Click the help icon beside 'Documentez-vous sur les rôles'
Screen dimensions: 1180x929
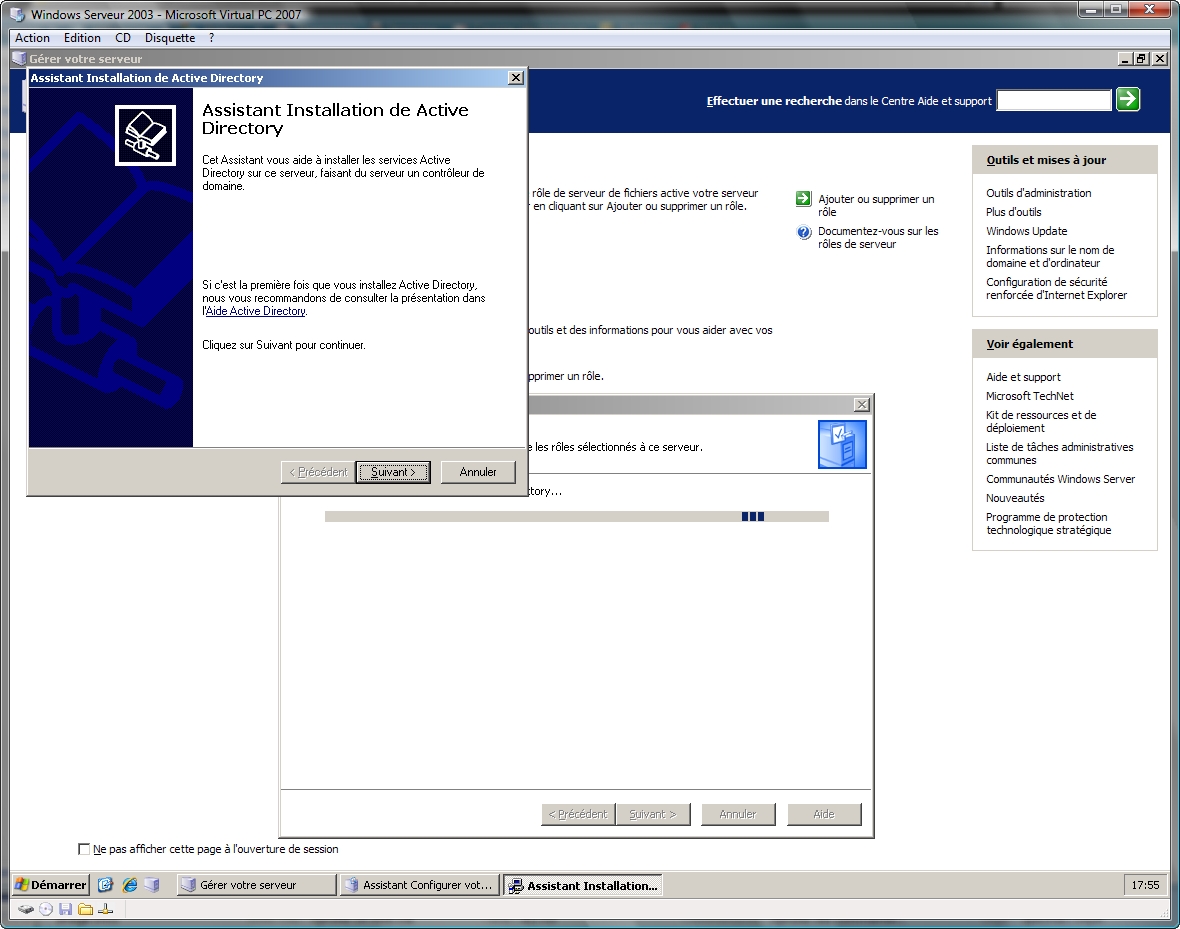click(x=803, y=232)
